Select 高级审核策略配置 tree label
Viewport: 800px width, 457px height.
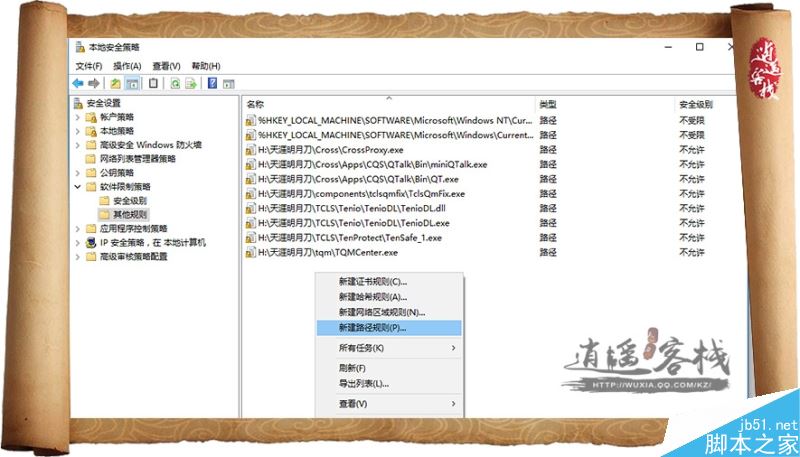(x=134, y=257)
